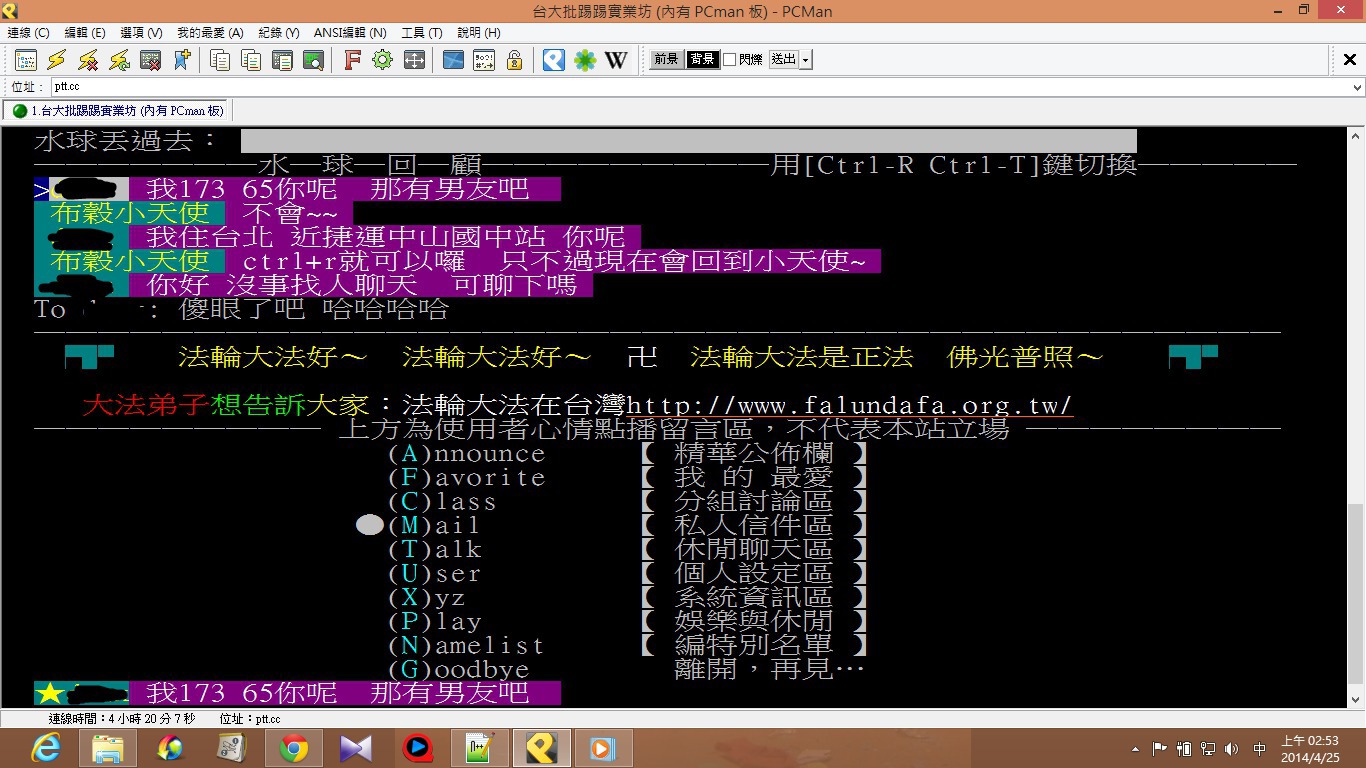Open settings with green gear icon
Screen dimensions: 1366x768
[x=383, y=60]
